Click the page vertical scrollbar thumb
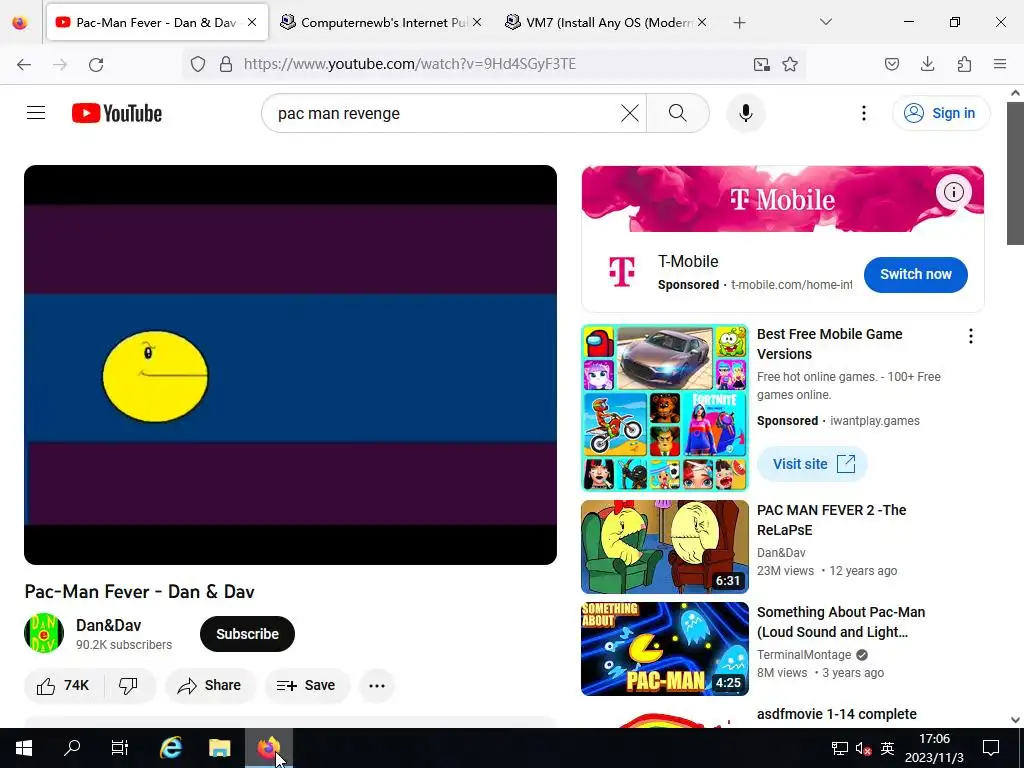Screen dimensions: 1024x768 click(1015, 173)
